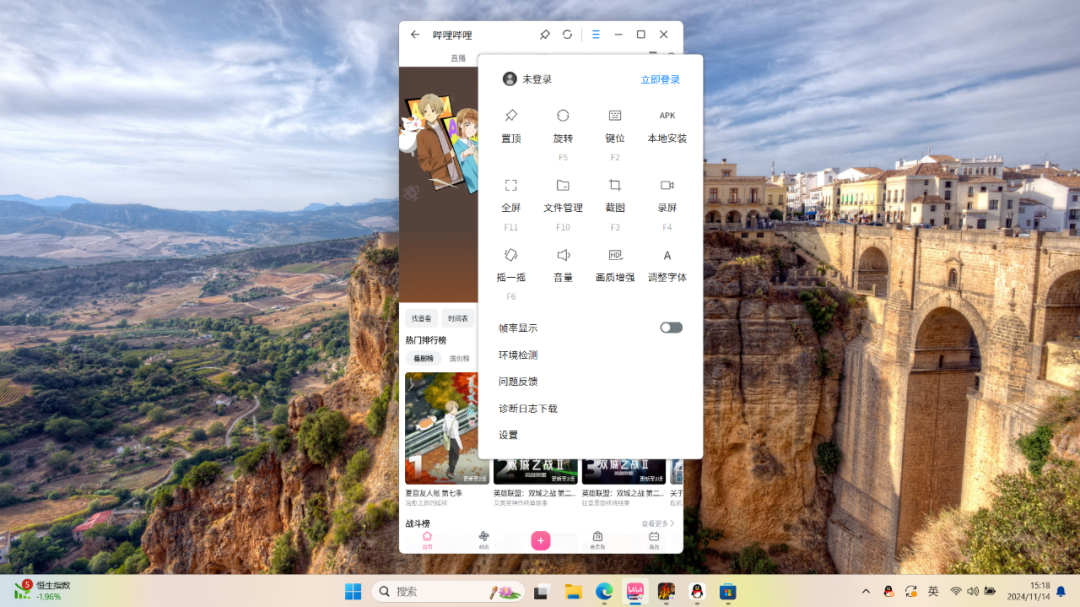This screenshot has height=607, width=1080.
Task: Open the Windows Start menu
Action: tap(353, 591)
